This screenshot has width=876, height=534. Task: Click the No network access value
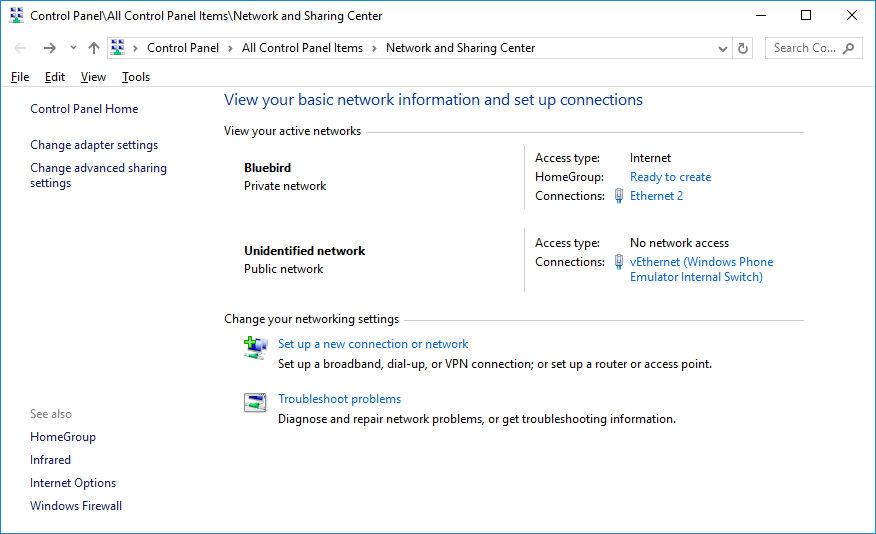click(679, 243)
